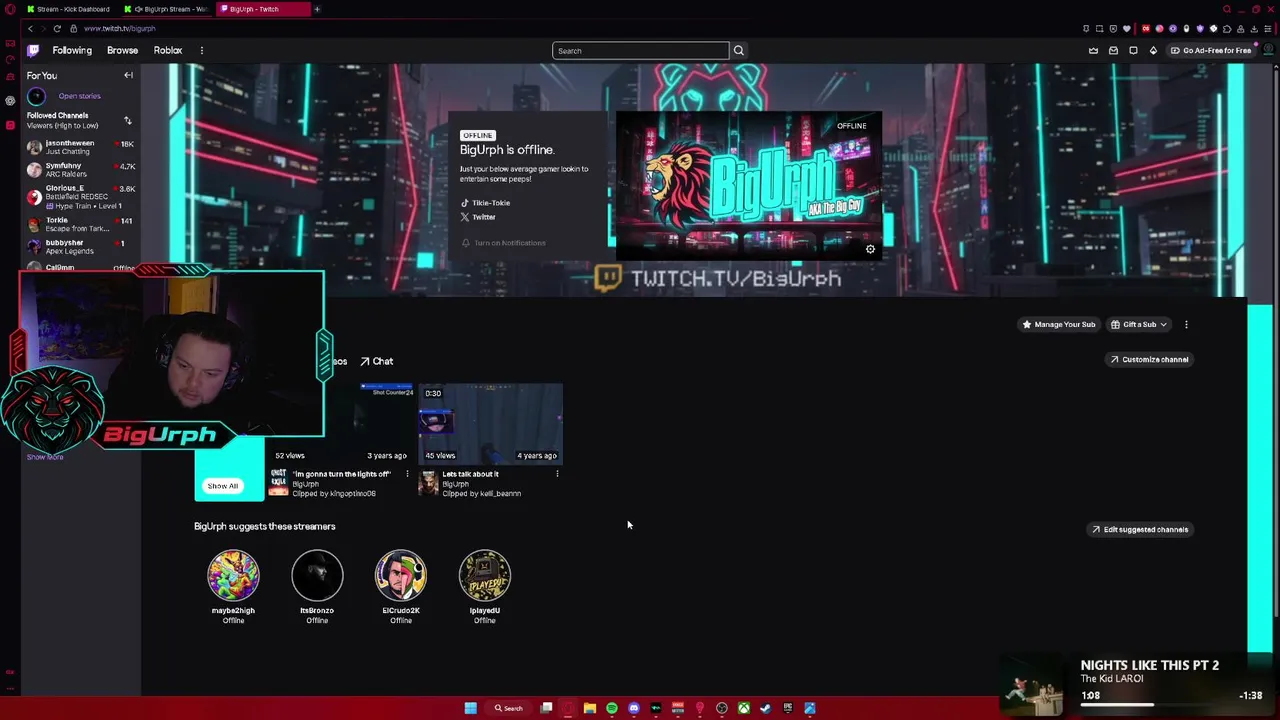
Task: Open options for 'Lets talk about it' clip
Action: click(557, 474)
